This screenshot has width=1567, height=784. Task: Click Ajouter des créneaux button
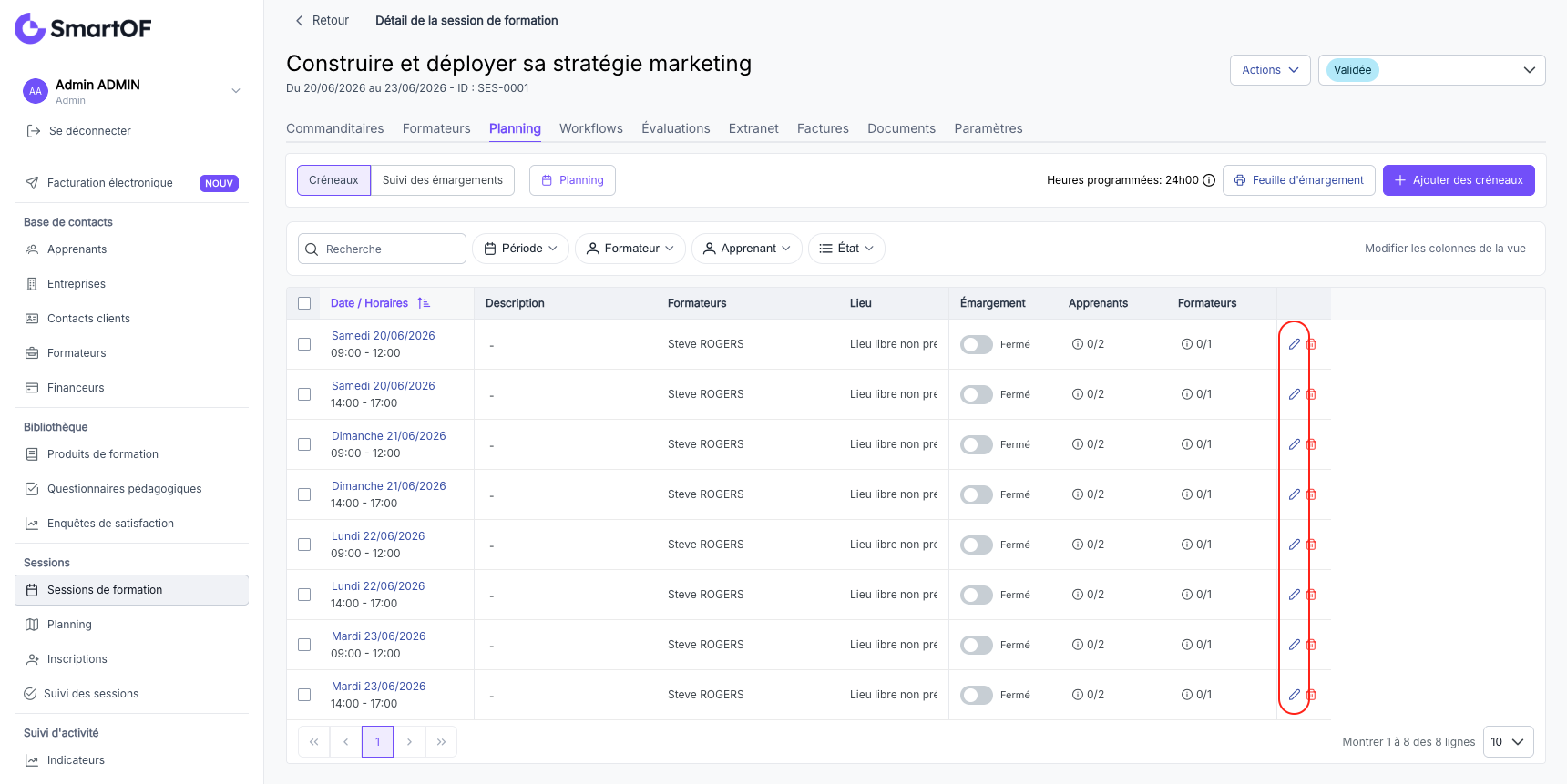1459,180
